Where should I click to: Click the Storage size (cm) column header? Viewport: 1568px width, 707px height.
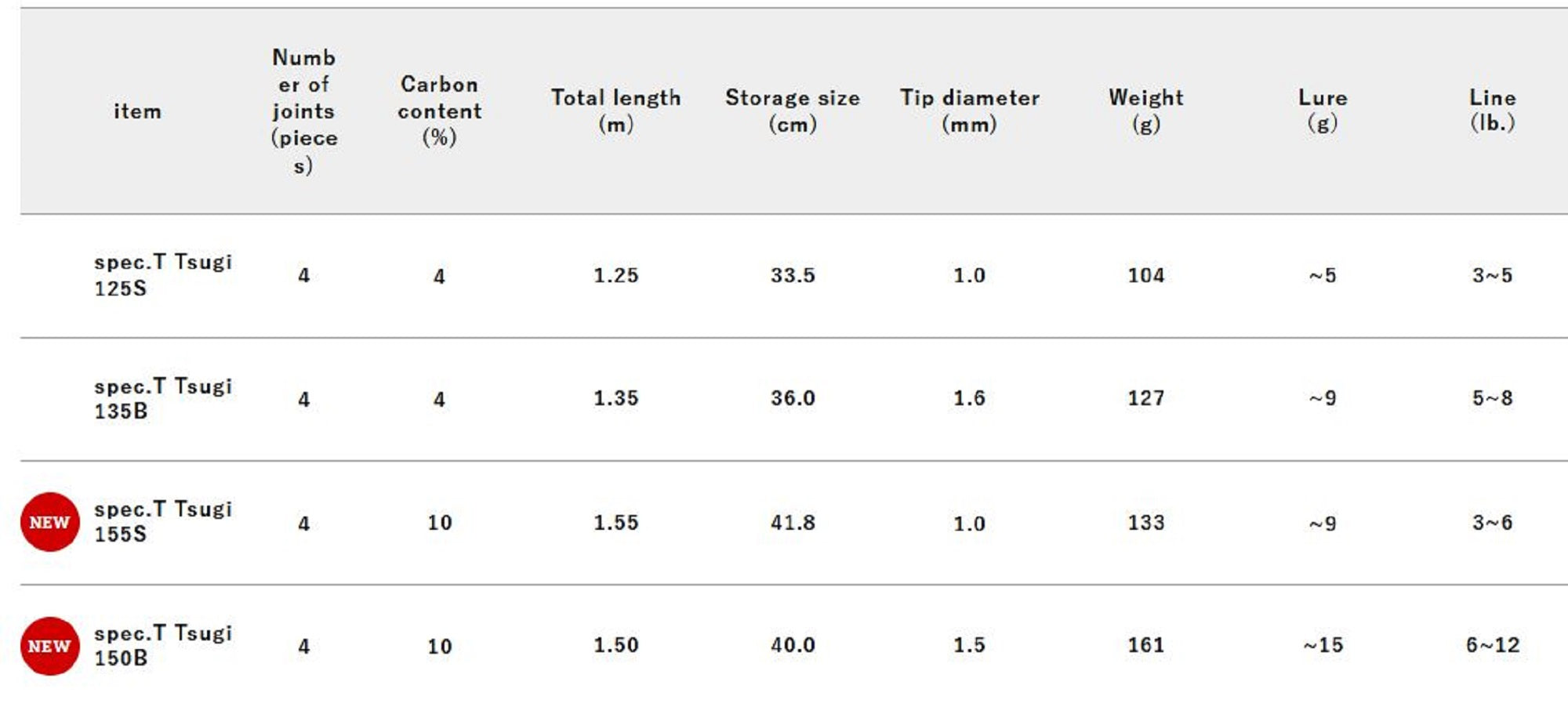[x=792, y=111]
